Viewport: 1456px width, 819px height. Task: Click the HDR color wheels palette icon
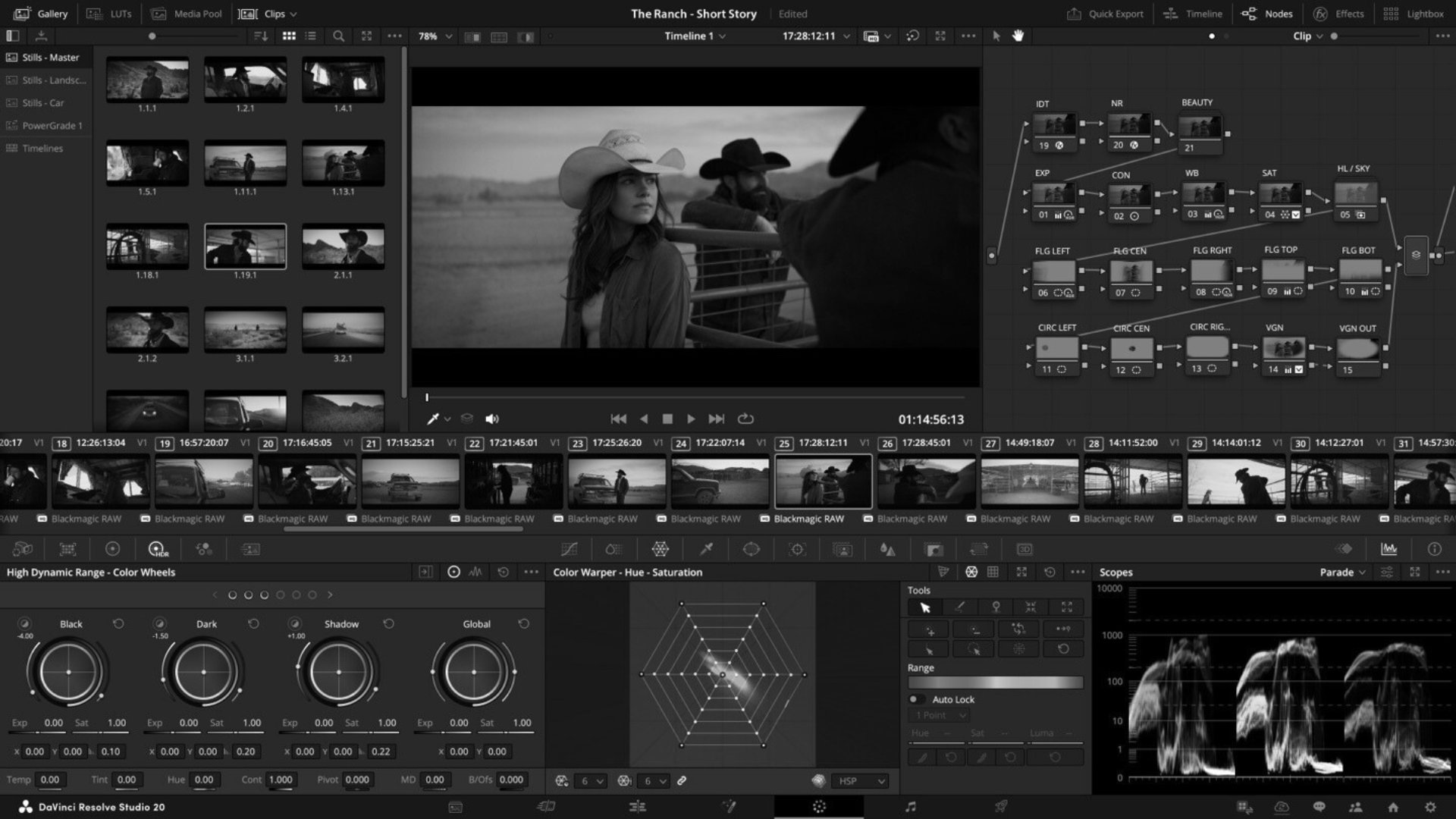158,549
